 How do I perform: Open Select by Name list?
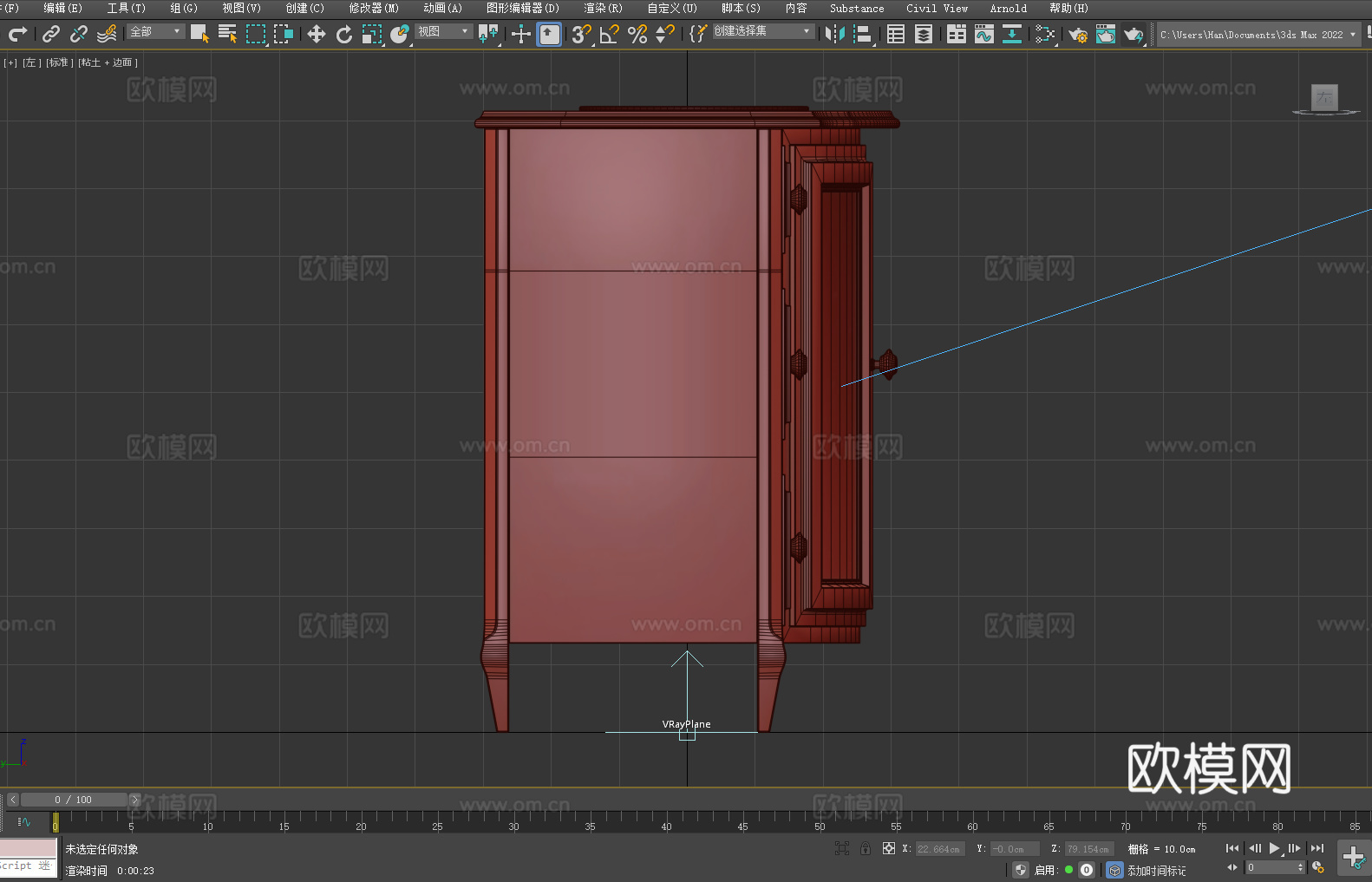pyautogui.click(x=228, y=34)
